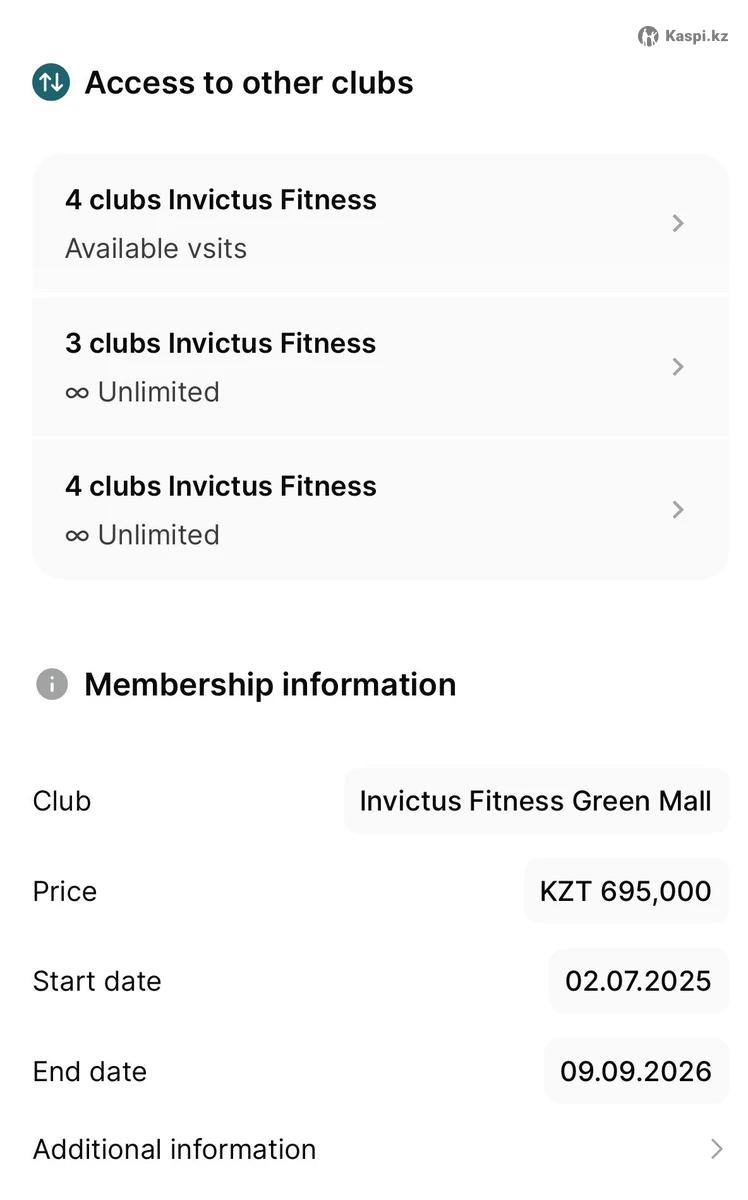The image size is (748, 1200).
Task: Click the info icon beside Membership information
Action: [x=52, y=684]
